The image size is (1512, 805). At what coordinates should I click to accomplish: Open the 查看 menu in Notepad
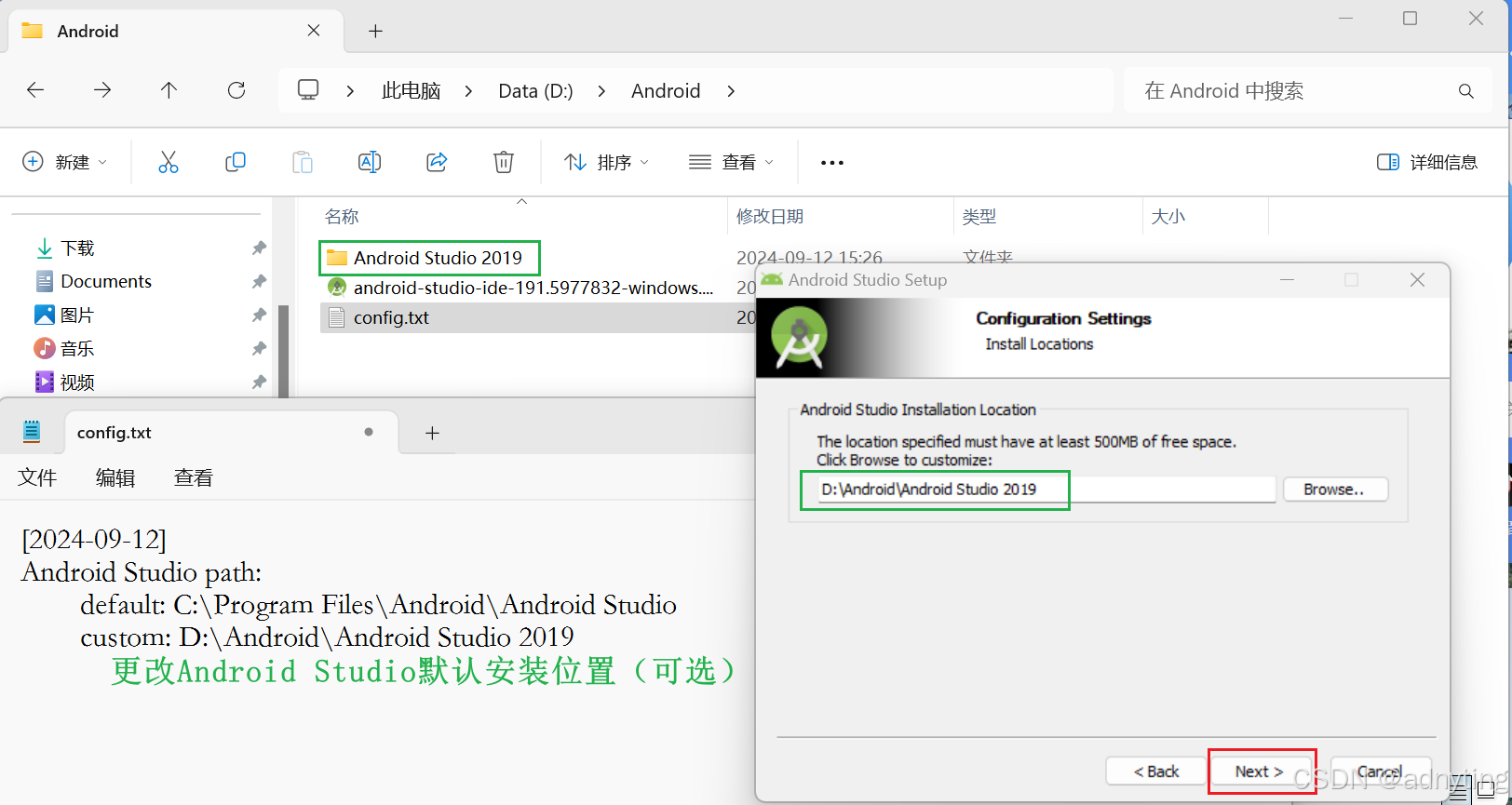tap(194, 477)
